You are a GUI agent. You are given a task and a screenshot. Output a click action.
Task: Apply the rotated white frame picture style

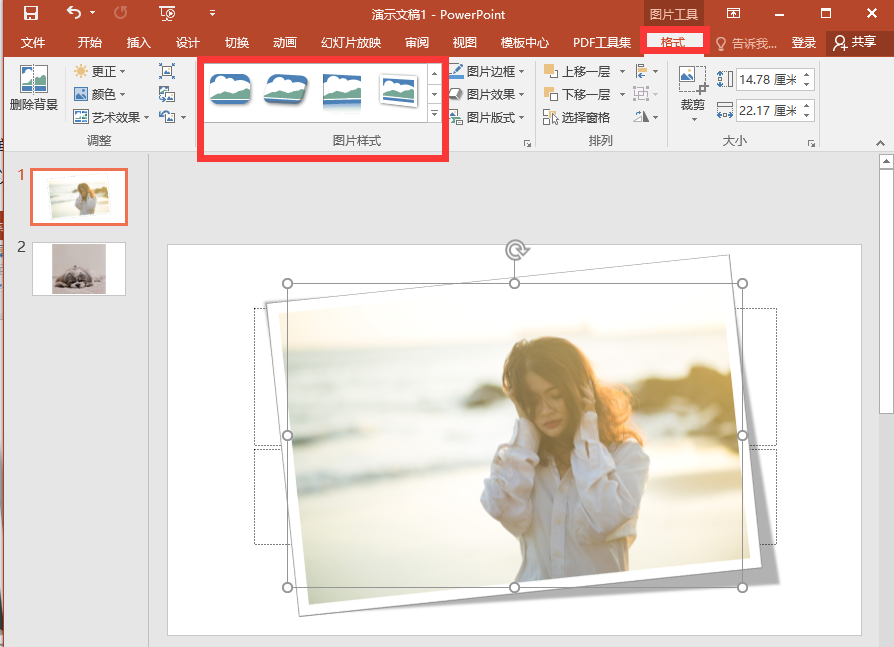point(399,90)
